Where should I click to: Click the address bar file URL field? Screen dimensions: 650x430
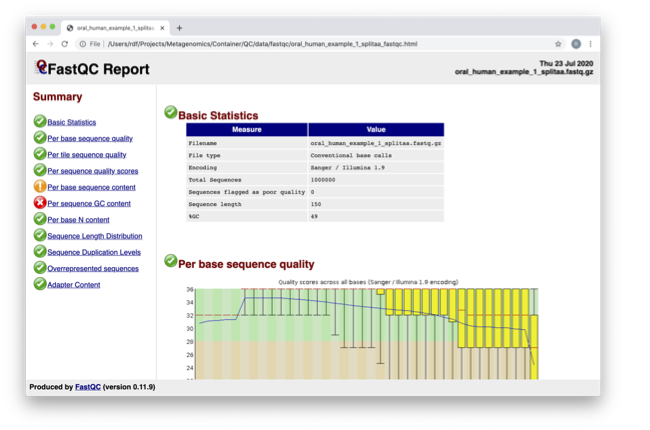point(300,44)
